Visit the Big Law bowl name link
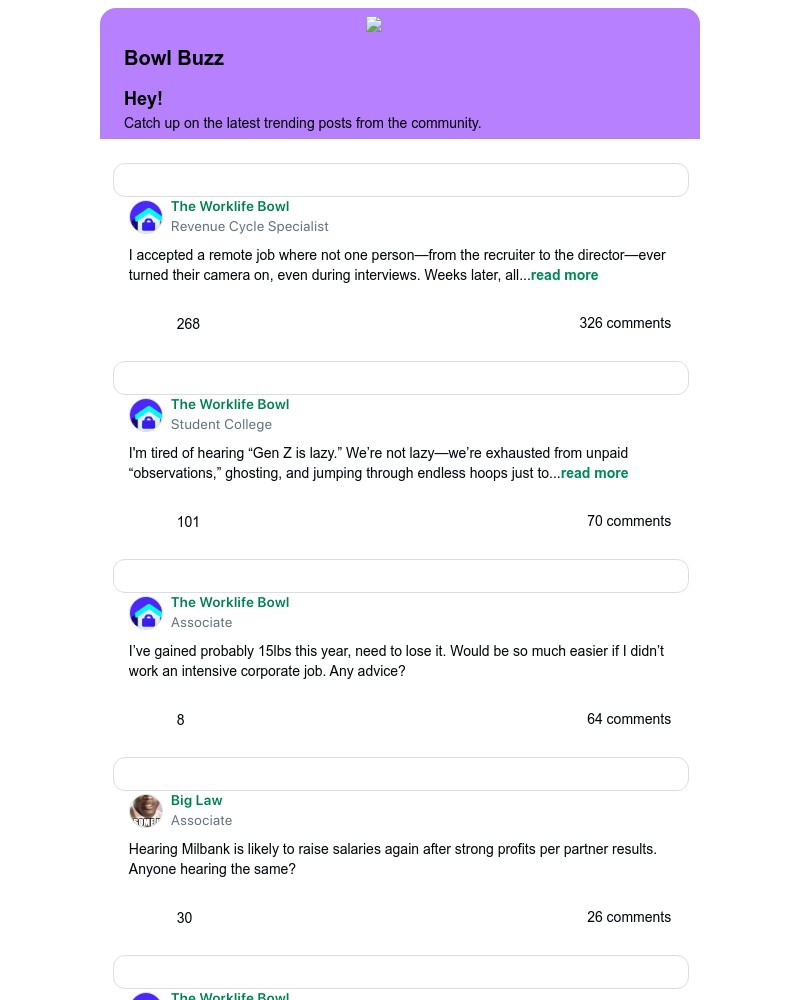The image size is (800, 1000). click(197, 801)
